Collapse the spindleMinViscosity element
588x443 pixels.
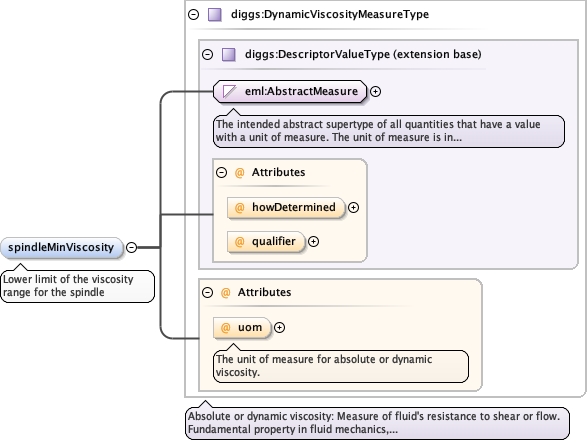pyautogui.click(x=131, y=248)
